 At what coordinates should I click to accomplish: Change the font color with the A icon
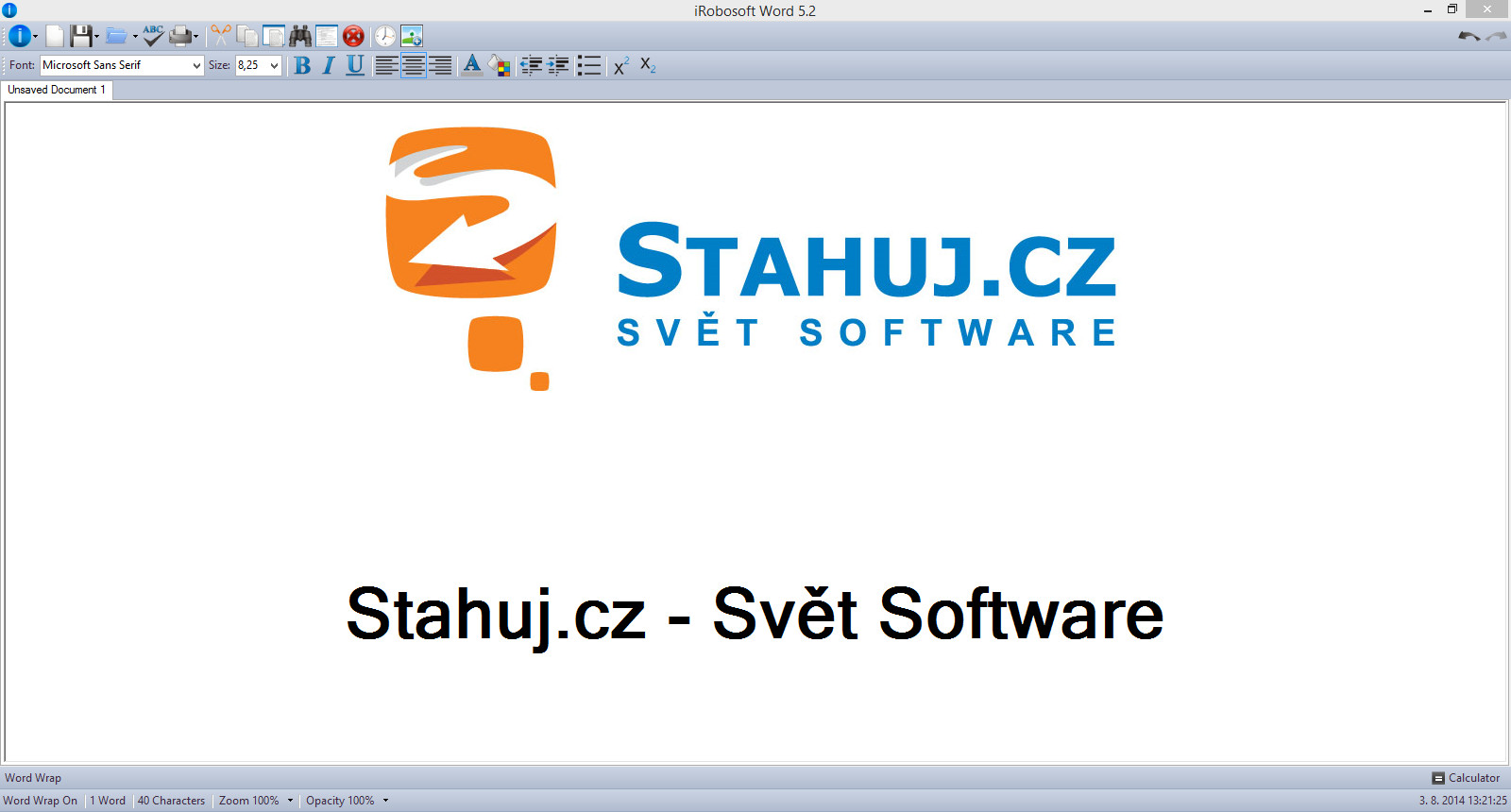pos(472,65)
